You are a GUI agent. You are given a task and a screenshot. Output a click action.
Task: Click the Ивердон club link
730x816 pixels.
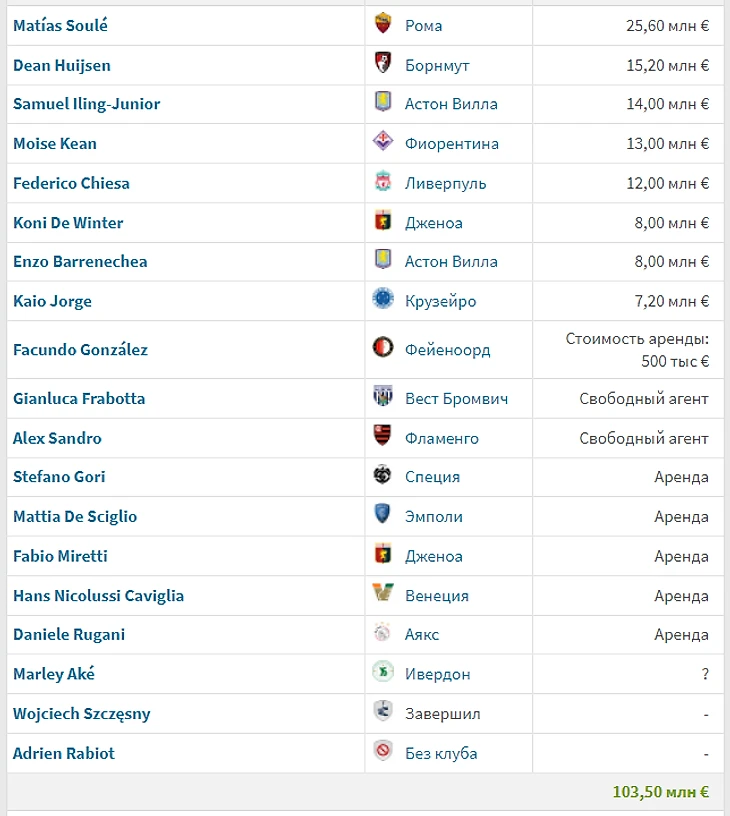(x=438, y=674)
